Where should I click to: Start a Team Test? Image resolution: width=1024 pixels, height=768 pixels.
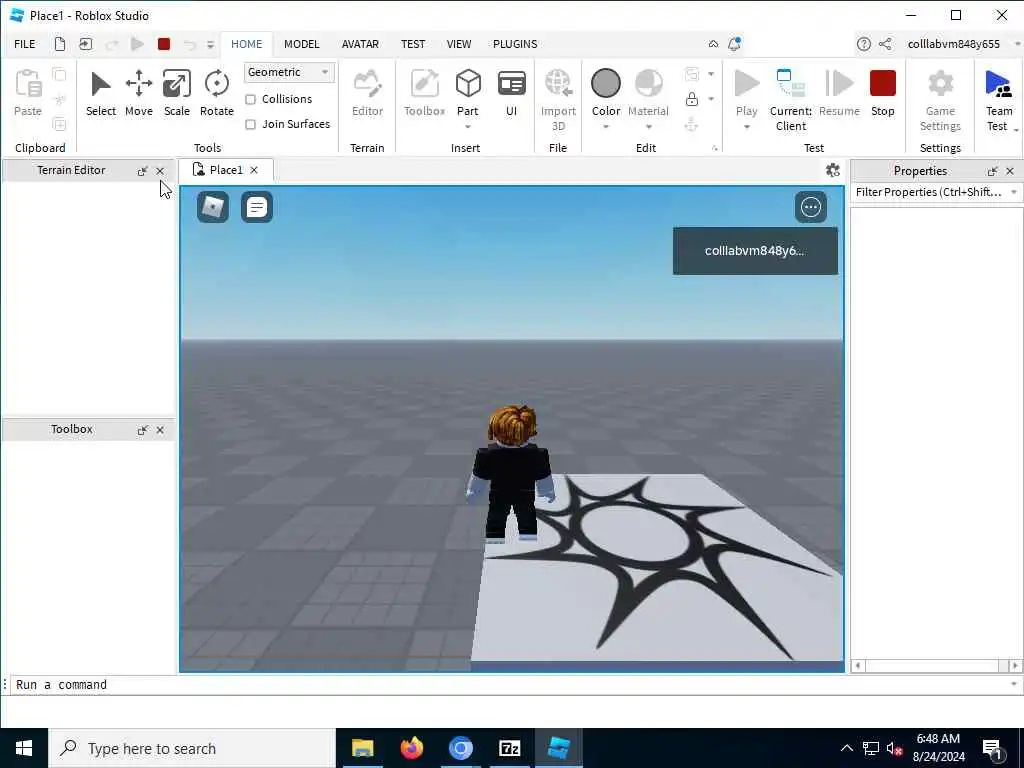[999, 99]
